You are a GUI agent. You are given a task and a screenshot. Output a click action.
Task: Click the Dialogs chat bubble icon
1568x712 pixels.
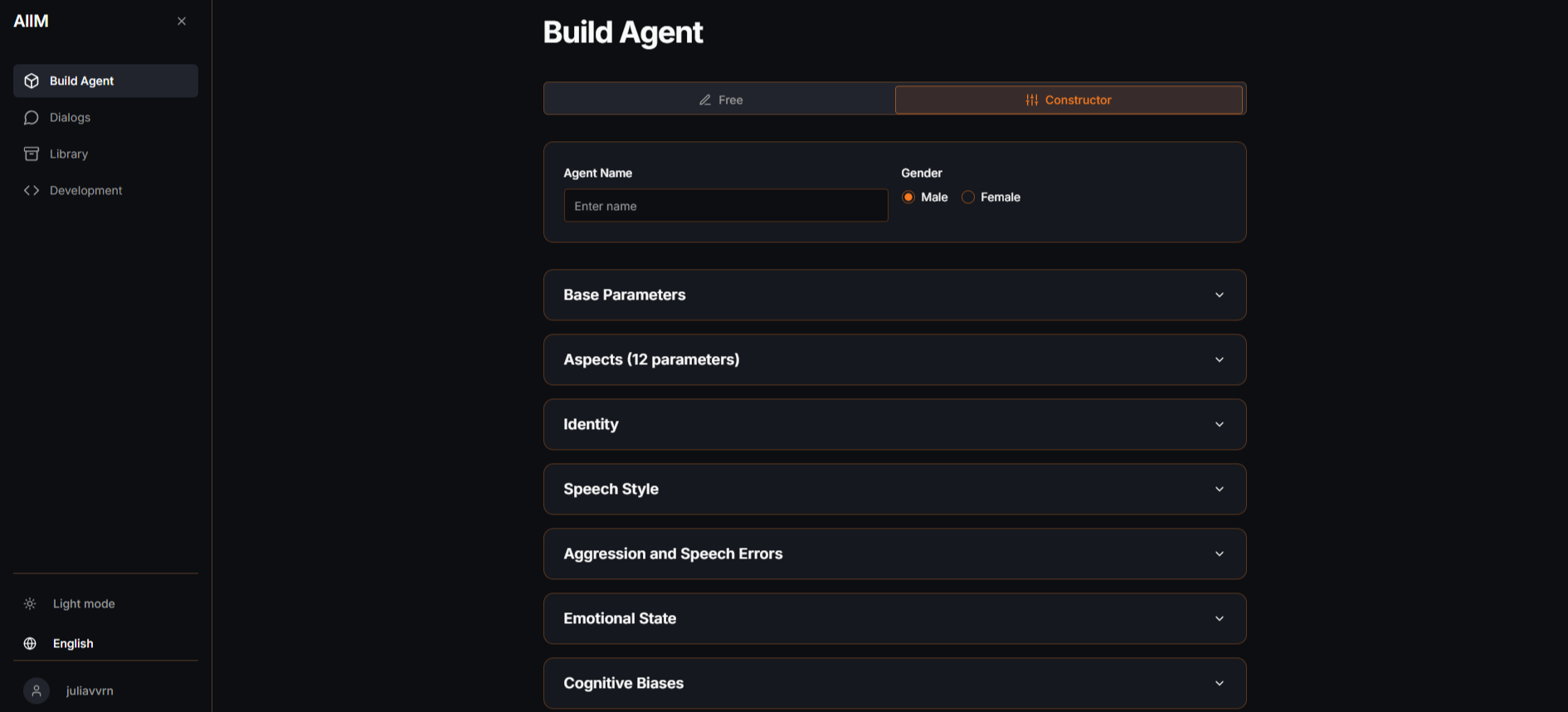[32, 117]
